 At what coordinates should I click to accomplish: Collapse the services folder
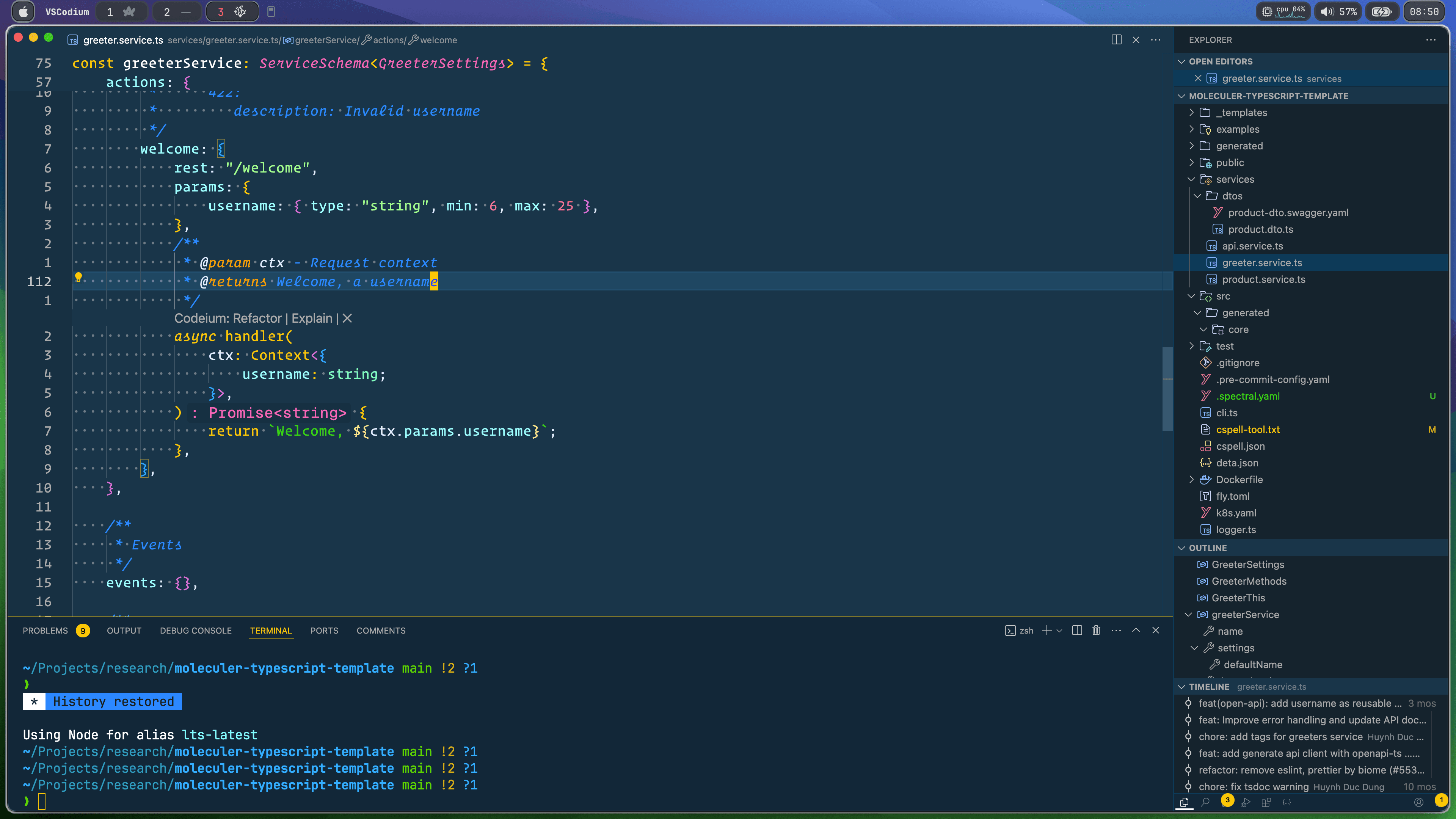1191,179
